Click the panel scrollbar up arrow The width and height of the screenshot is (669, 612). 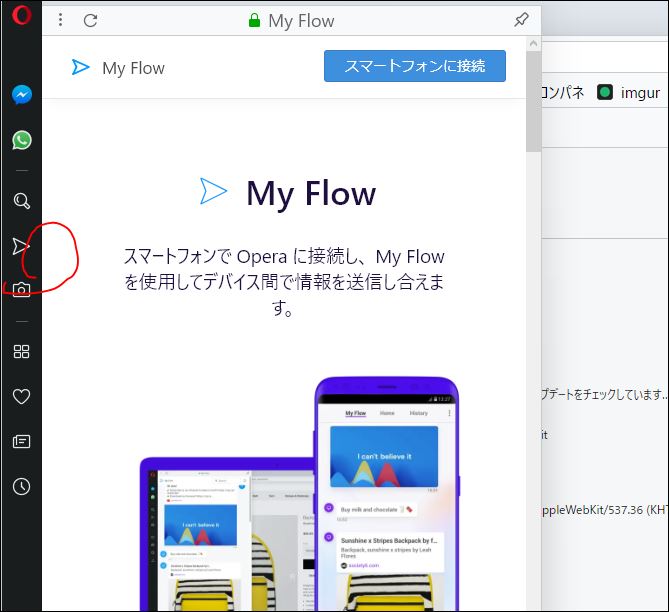[x=533, y=44]
